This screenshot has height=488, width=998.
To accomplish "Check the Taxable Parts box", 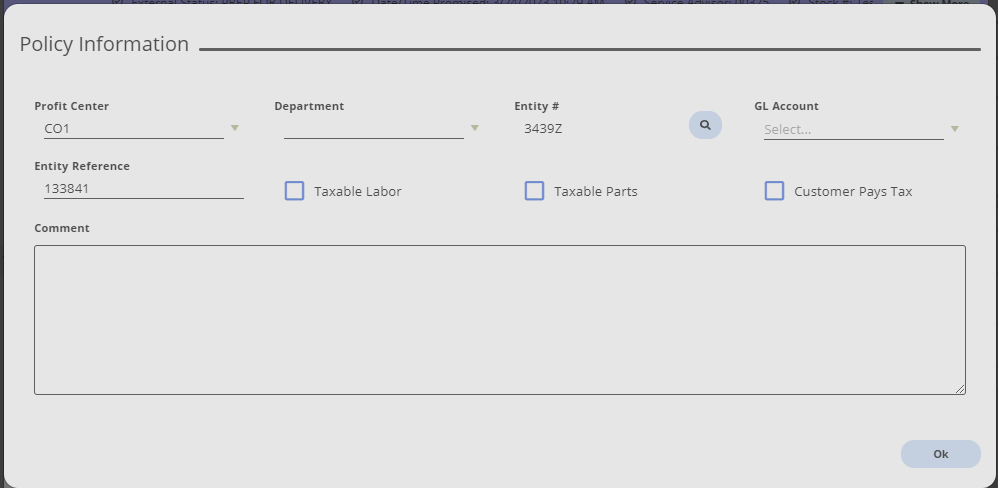I will pos(534,191).
